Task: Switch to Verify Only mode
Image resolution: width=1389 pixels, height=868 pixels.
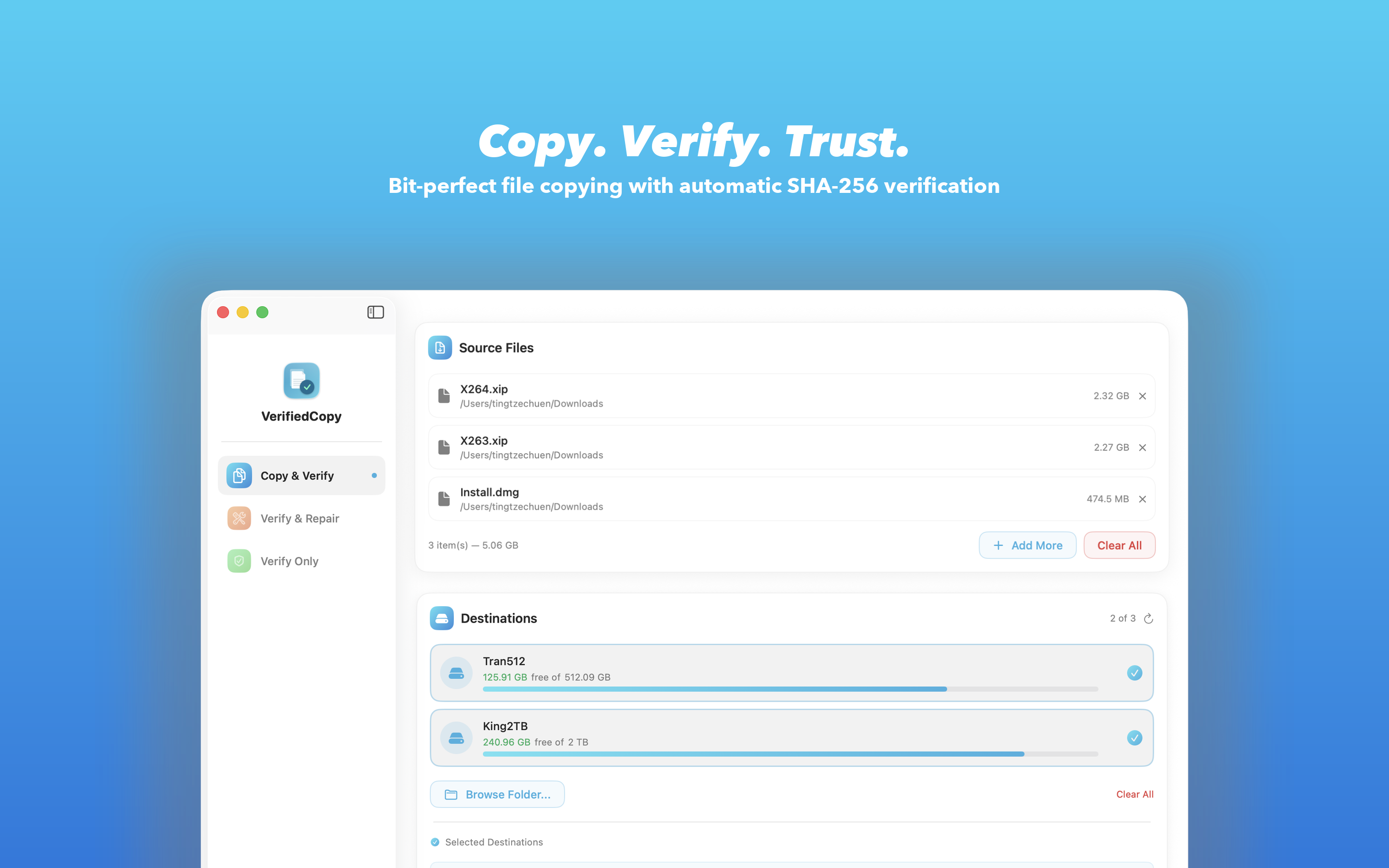Action: tap(290, 561)
